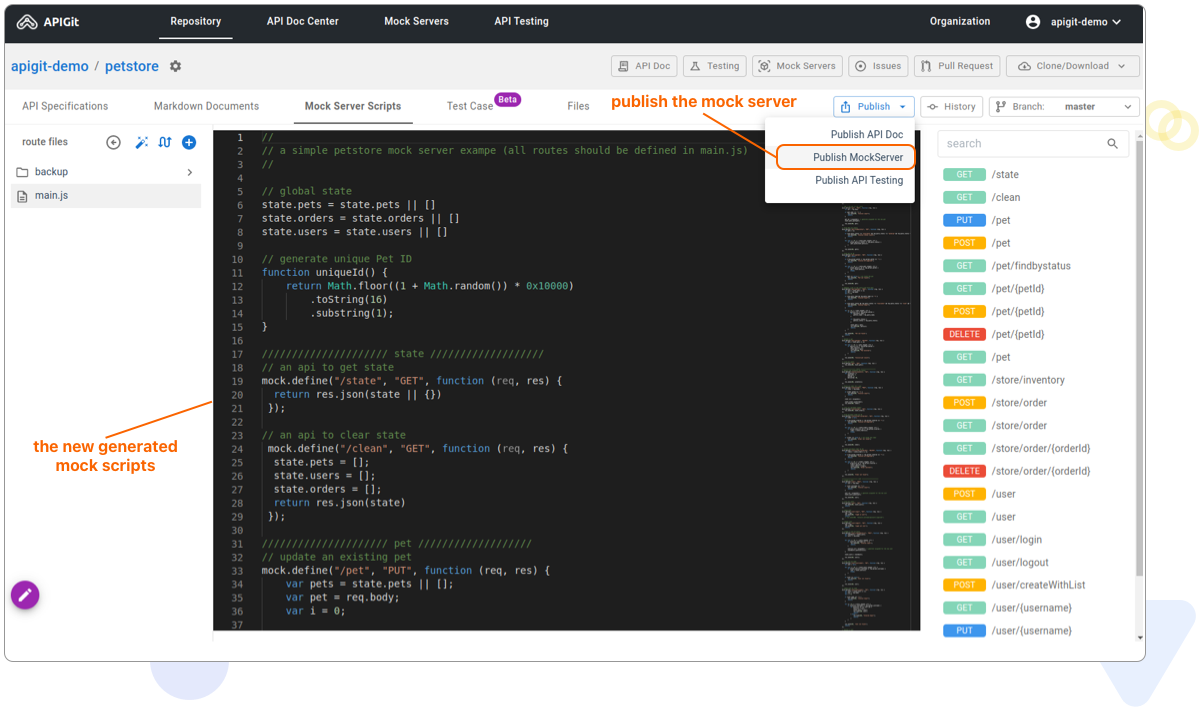The image size is (1200, 722).
Task: Open the apigit-demo account menu
Action: tap(1073, 21)
